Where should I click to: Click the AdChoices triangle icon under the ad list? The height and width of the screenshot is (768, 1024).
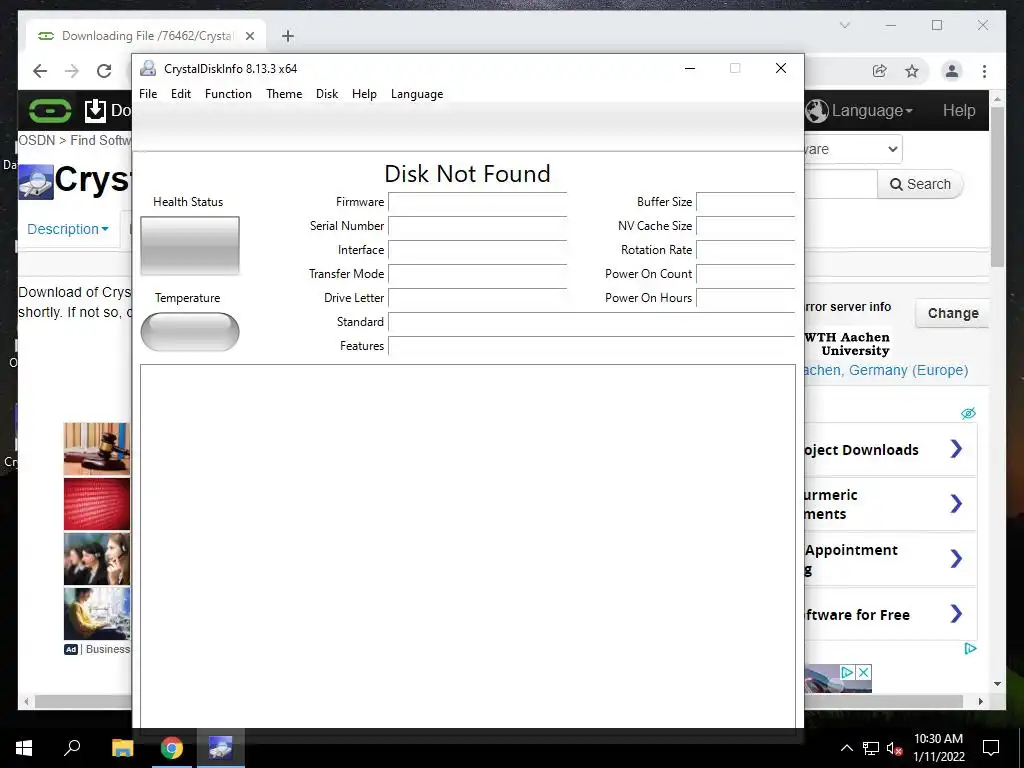point(970,648)
